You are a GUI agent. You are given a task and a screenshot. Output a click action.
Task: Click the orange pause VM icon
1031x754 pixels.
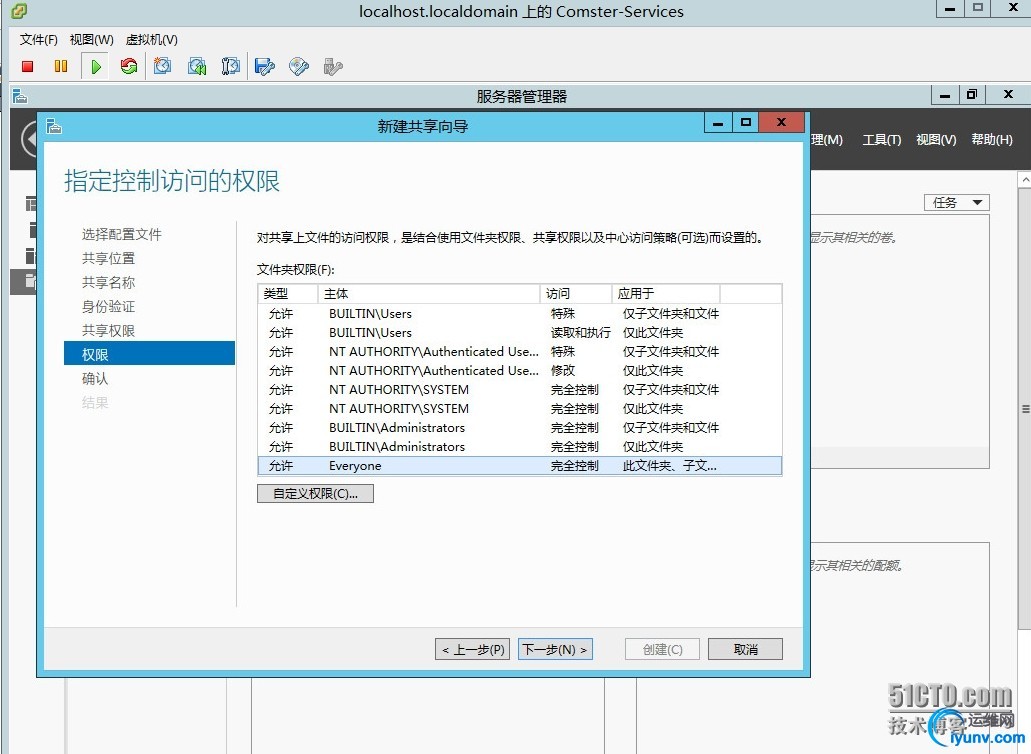61,66
